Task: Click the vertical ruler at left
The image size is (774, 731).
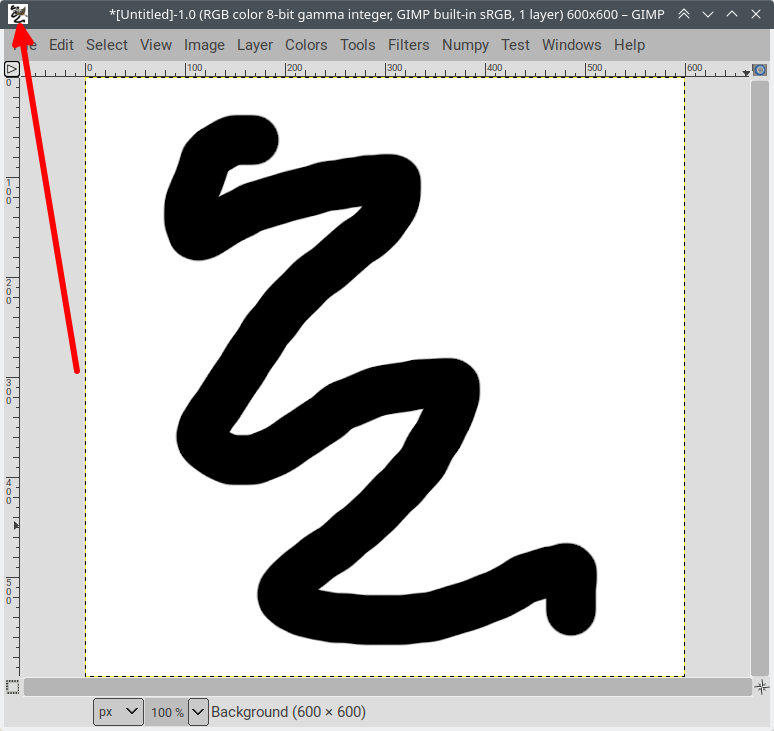Action: pos(12,378)
